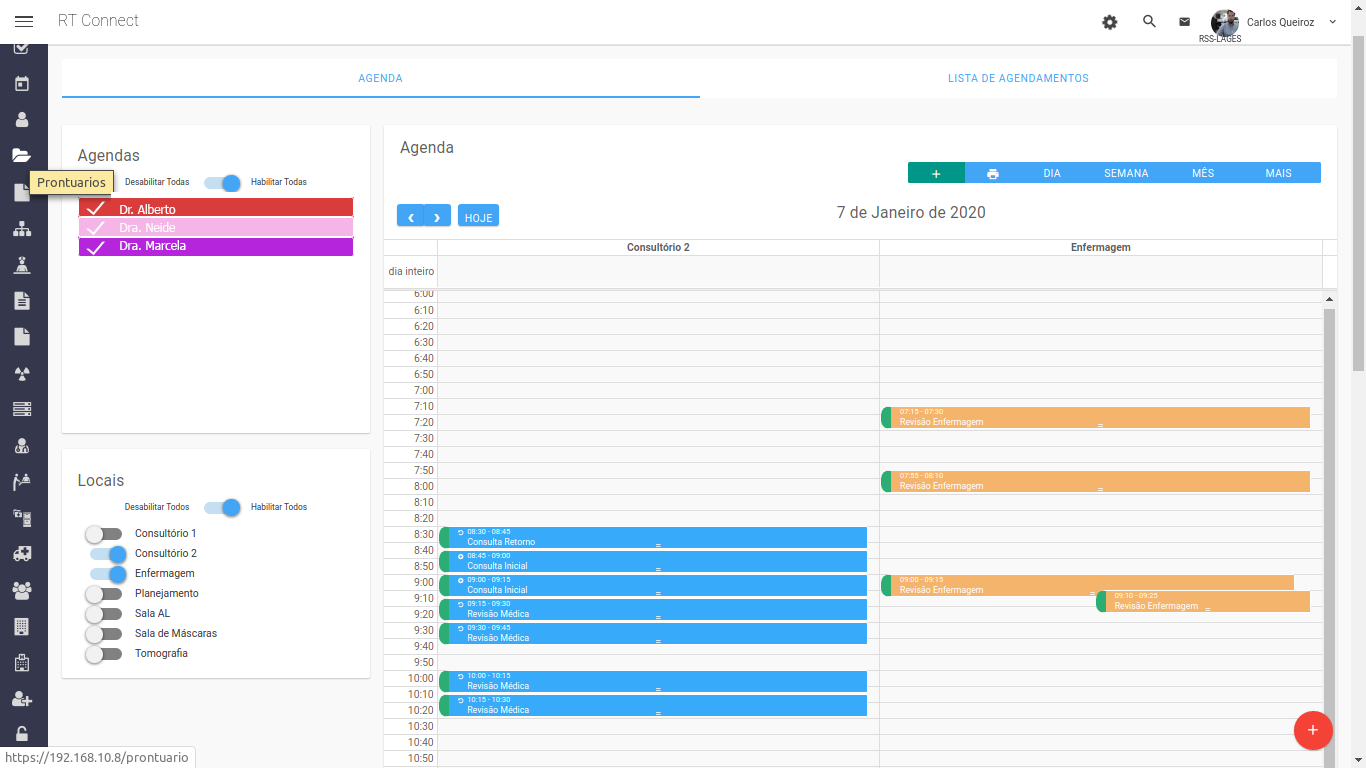Screen dimensions: 1366x768
Task: Turn on the Tomografia toggle
Action: click(x=104, y=654)
